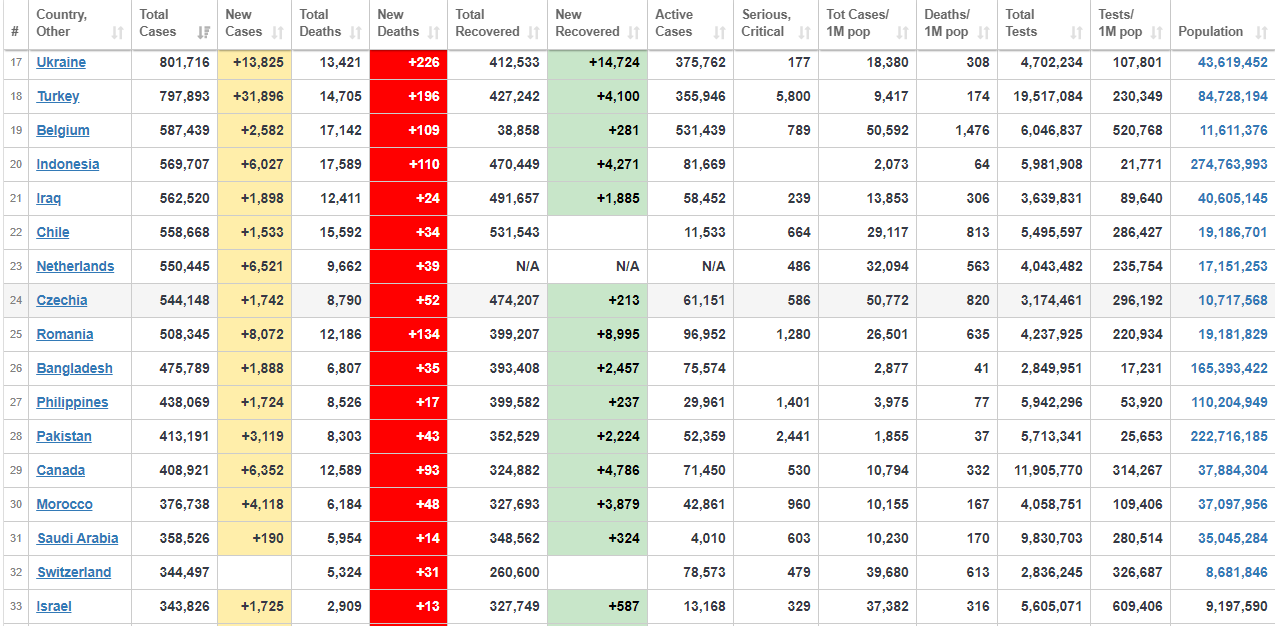Select Belgium deaths per million 1,476

(x=972, y=130)
